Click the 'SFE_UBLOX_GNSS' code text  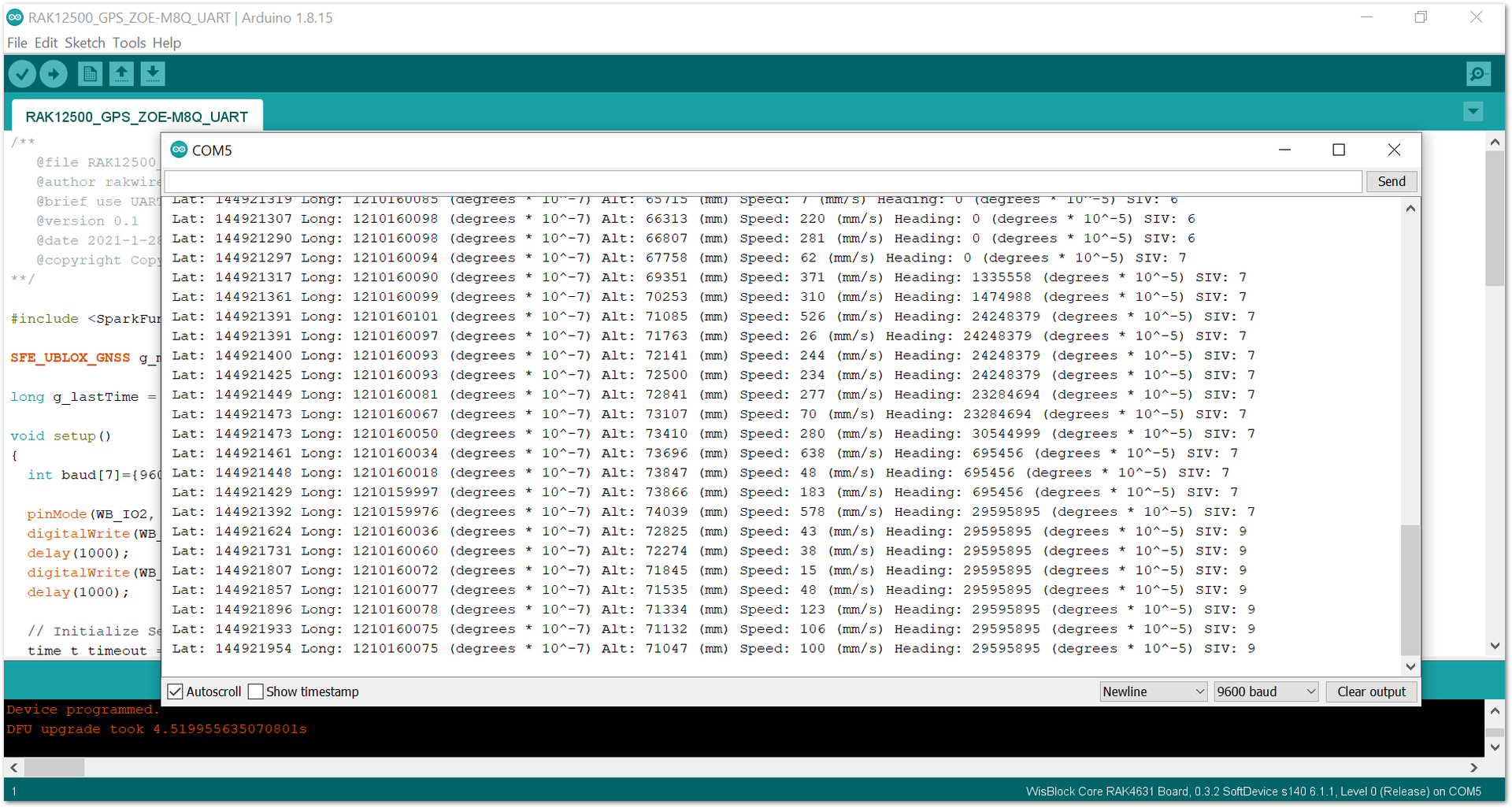(x=70, y=358)
